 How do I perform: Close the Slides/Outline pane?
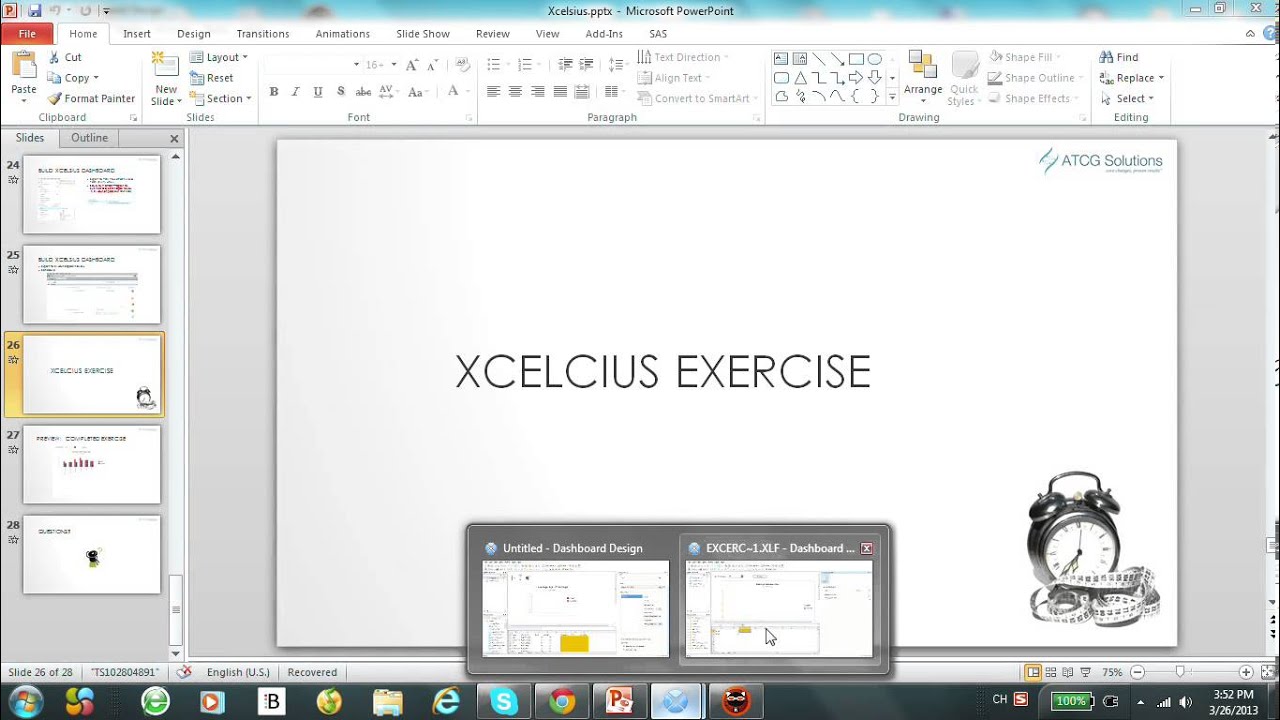174,139
